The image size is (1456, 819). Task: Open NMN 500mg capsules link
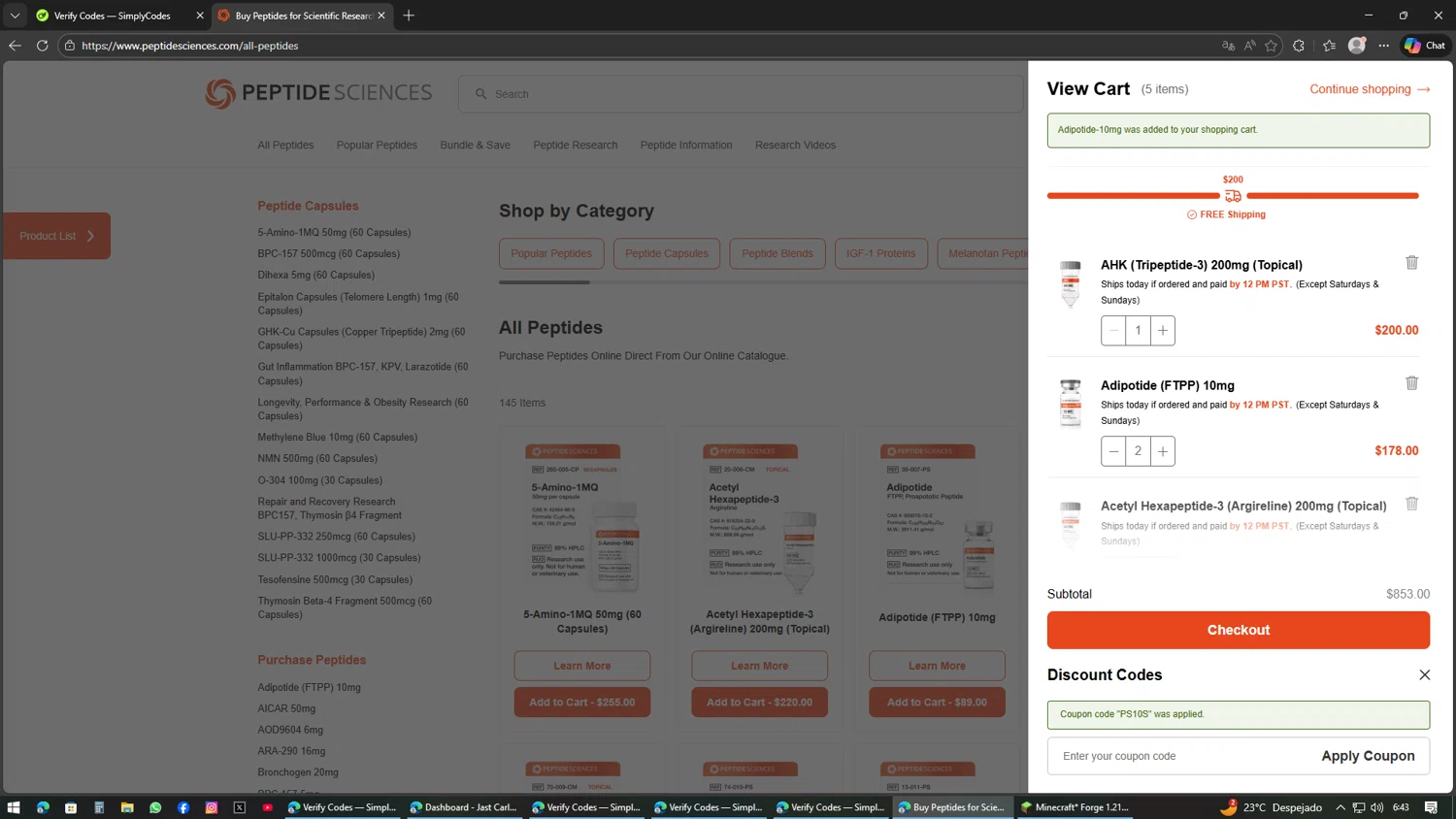[317, 458]
